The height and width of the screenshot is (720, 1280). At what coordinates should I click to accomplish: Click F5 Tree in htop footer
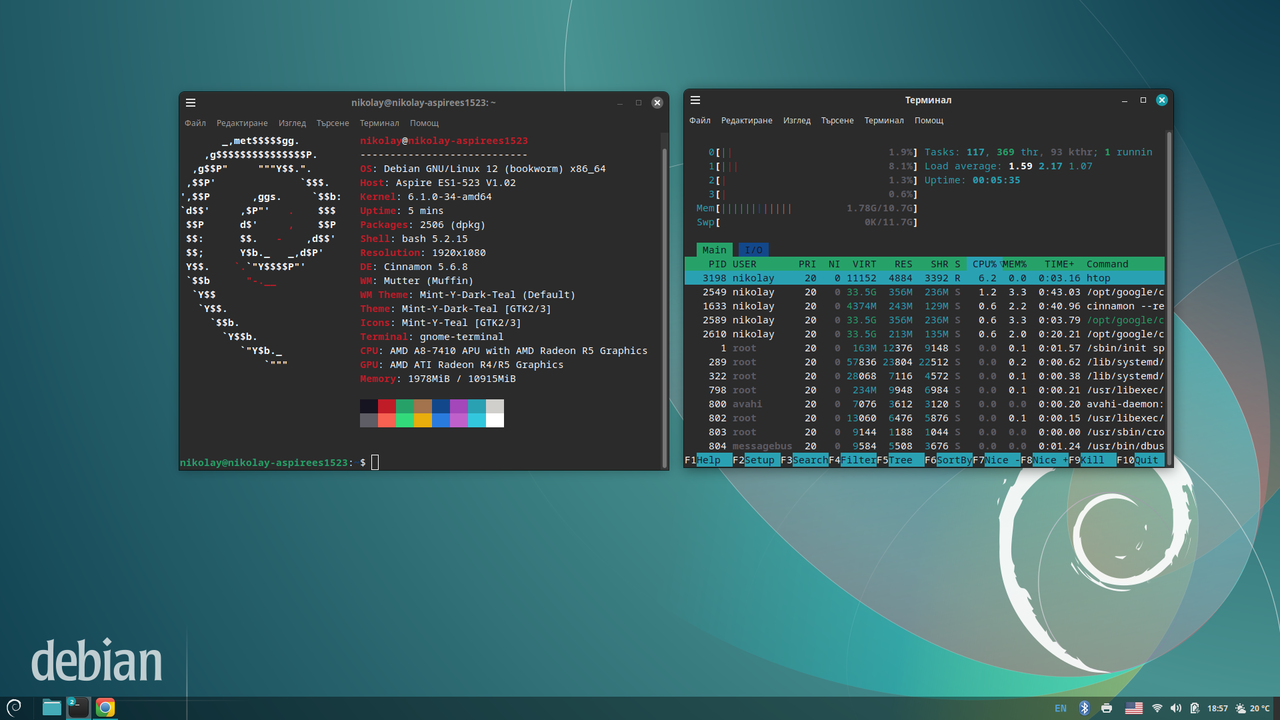coord(900,460)
